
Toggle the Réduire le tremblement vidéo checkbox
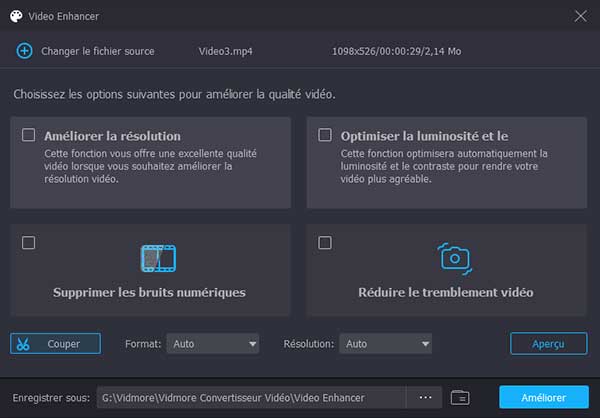tap(324, 242)
